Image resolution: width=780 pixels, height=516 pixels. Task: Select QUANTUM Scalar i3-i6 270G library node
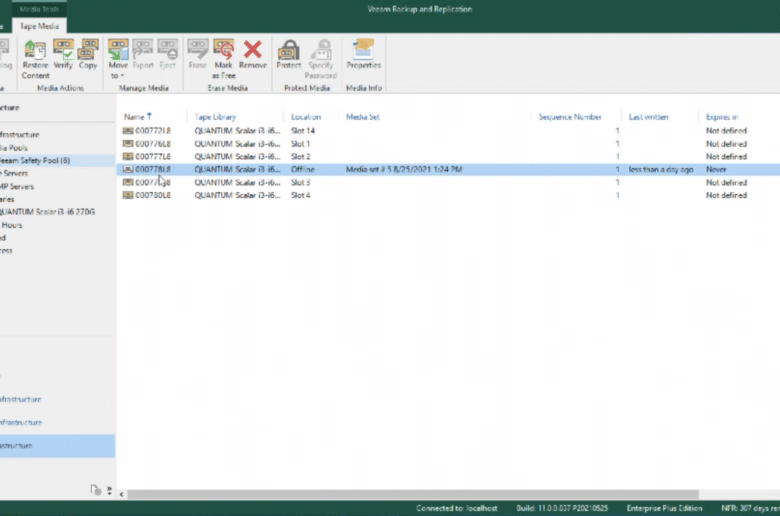(x=47, y=212)
